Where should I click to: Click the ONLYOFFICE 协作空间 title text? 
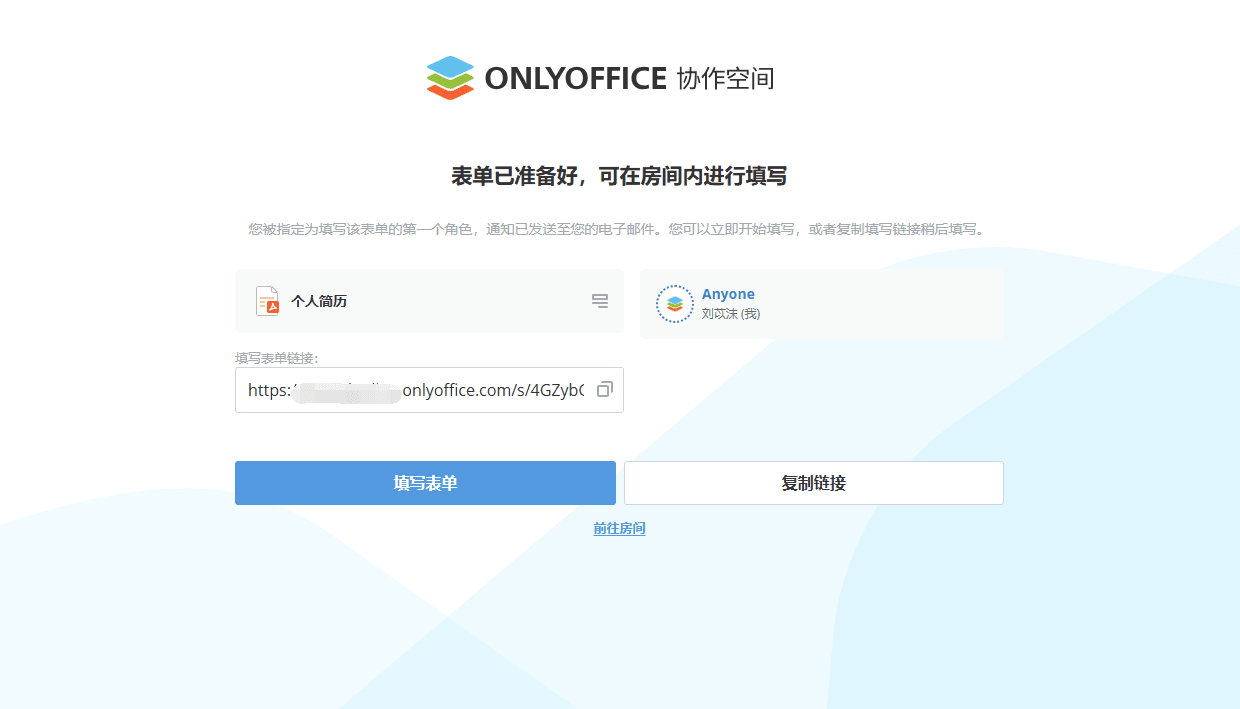630,78
